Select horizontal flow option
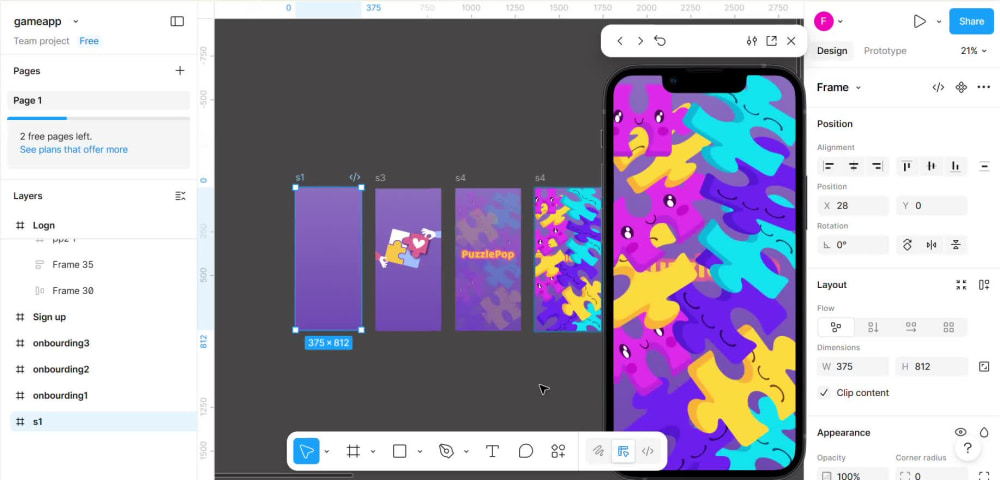 911,327
